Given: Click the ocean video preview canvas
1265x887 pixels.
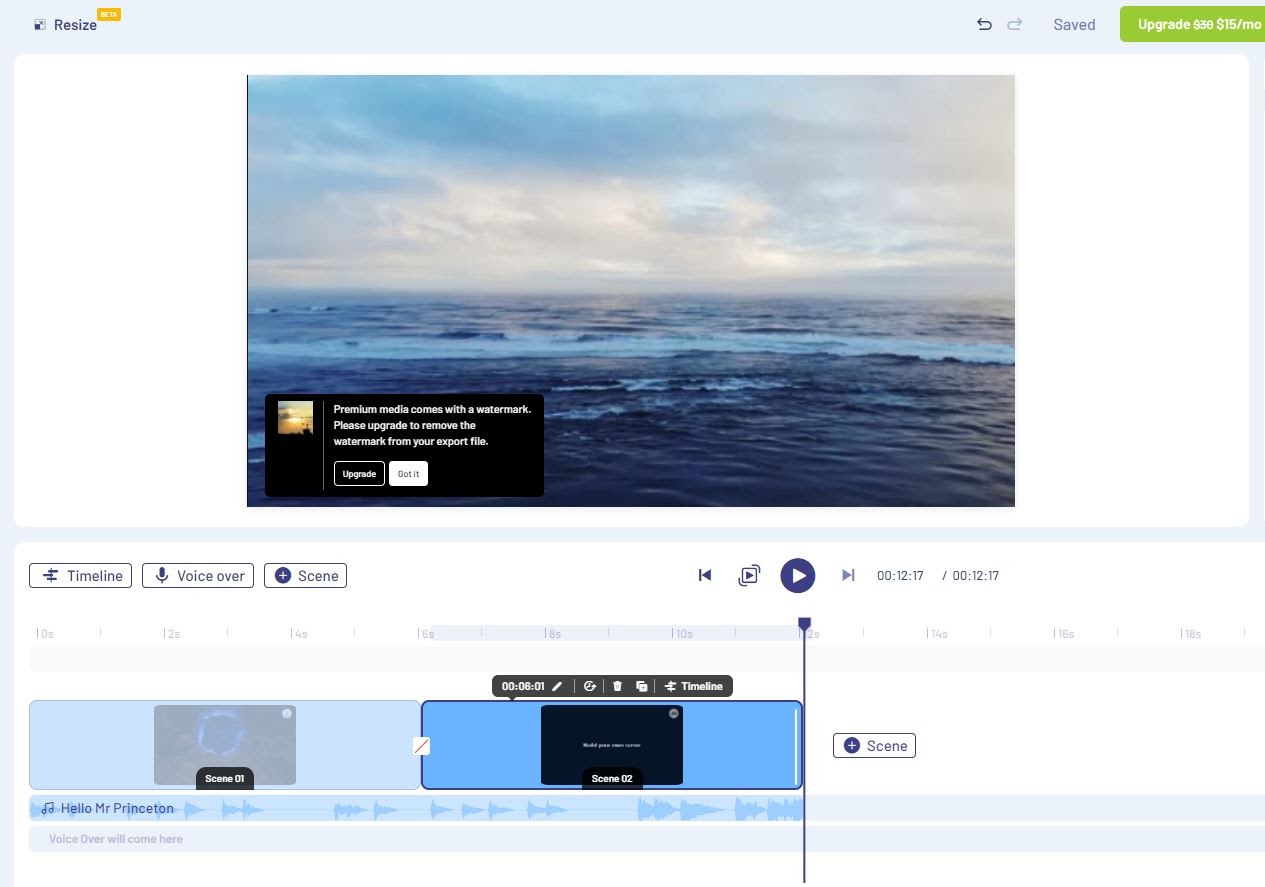Looking at the screenshot, I should [x=631, y=291].
